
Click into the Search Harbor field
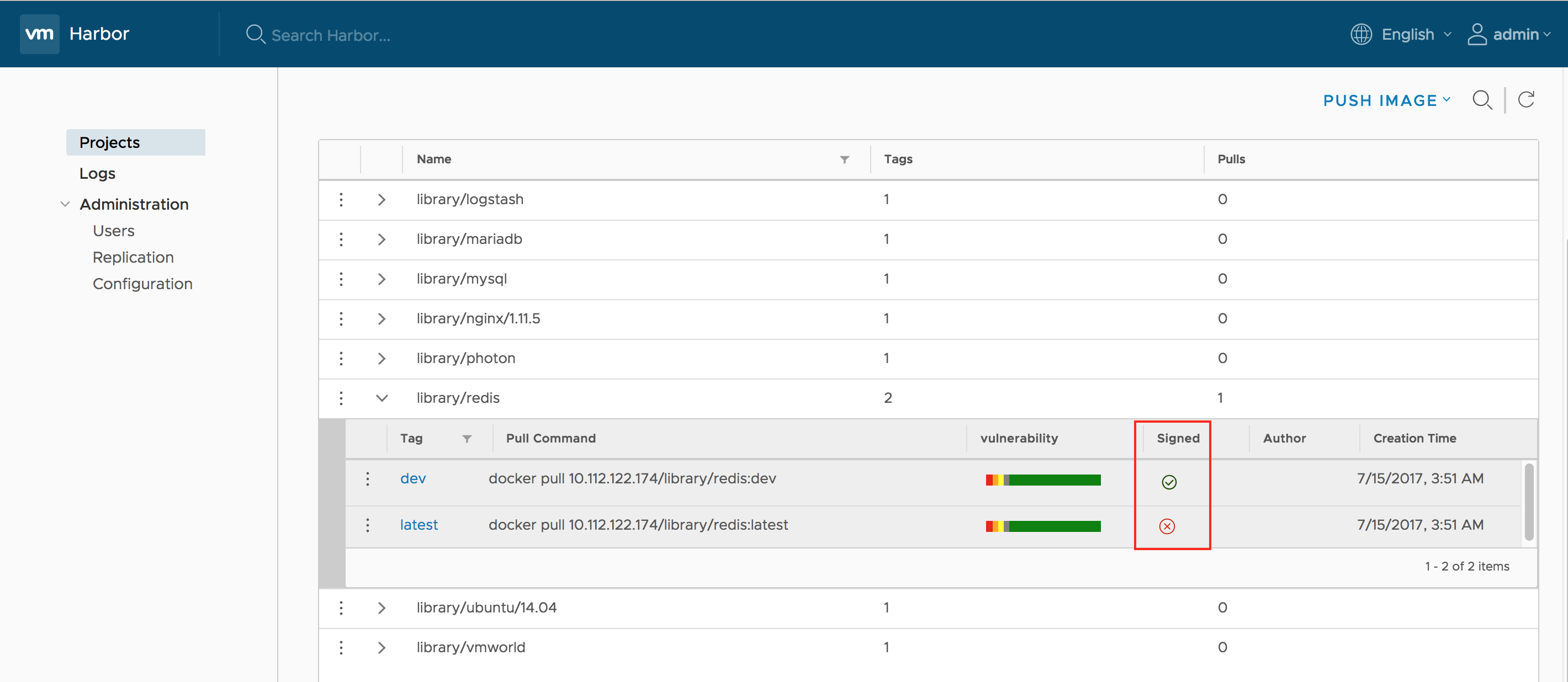tap(331, 35)
